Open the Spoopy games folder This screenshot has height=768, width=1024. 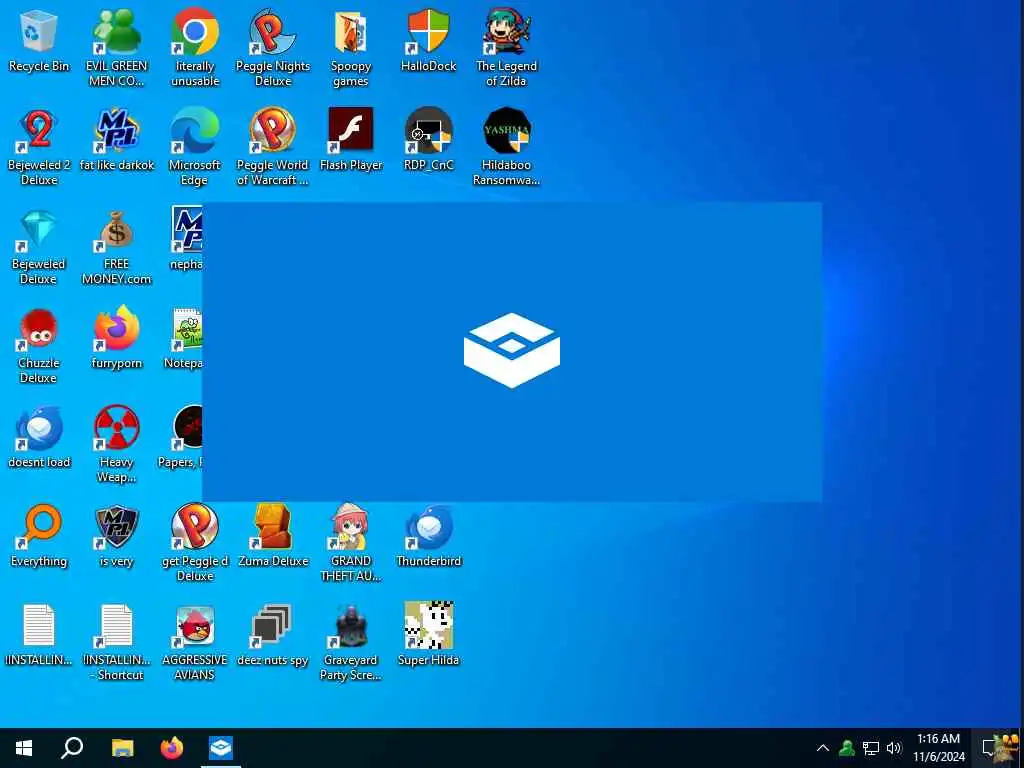click(351, 48)
